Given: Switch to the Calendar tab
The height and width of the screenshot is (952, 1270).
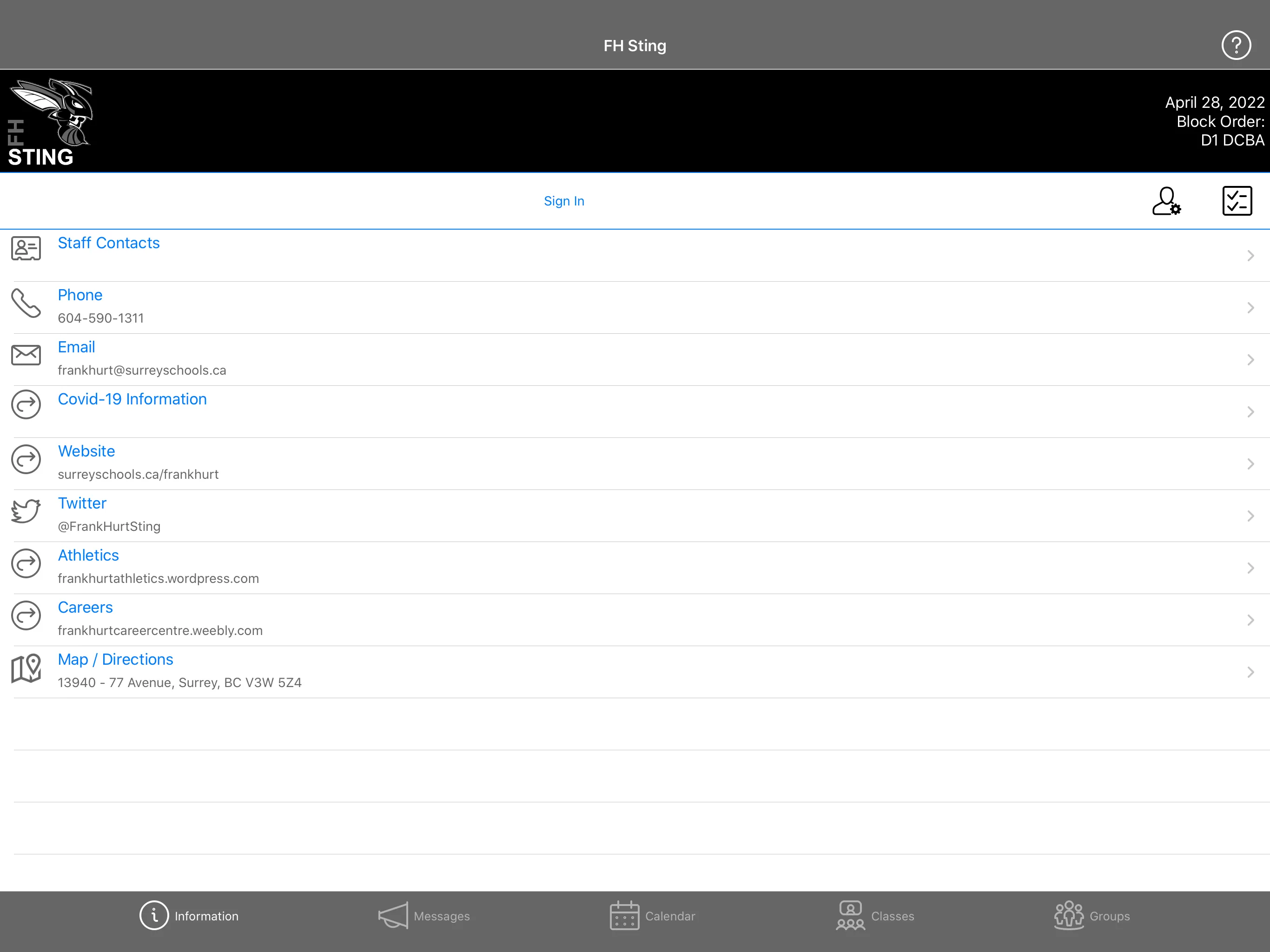Looking at the screenshot, I should [652, 916].
